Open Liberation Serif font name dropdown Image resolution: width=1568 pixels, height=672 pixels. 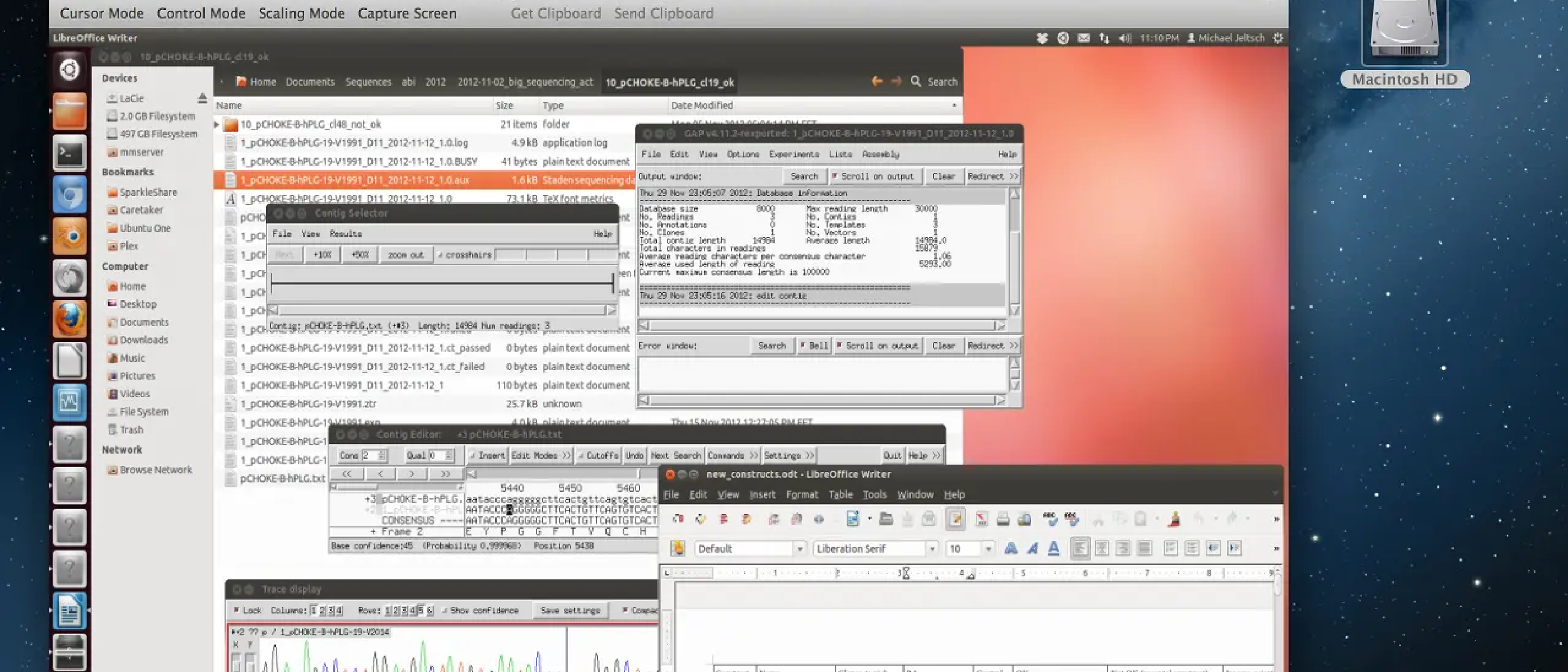(932, 548)
